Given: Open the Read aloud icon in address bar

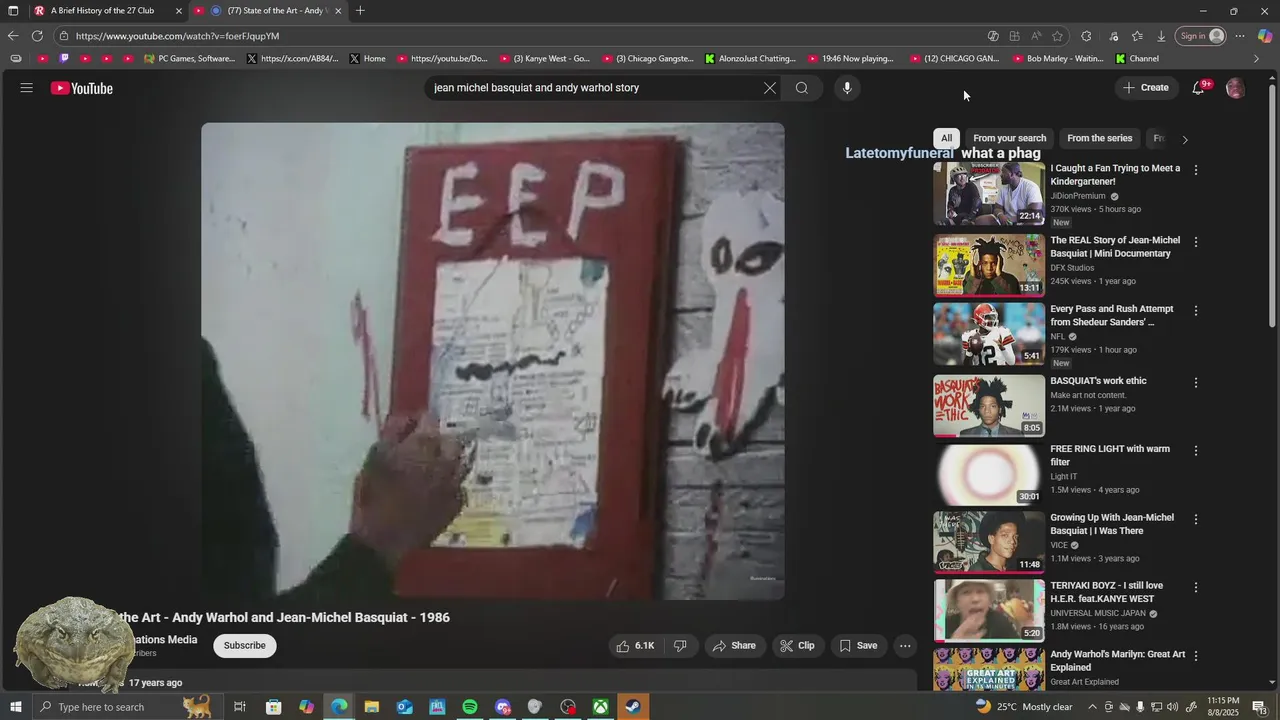Looking at the screenshot, I should [x=1036, y=36].
